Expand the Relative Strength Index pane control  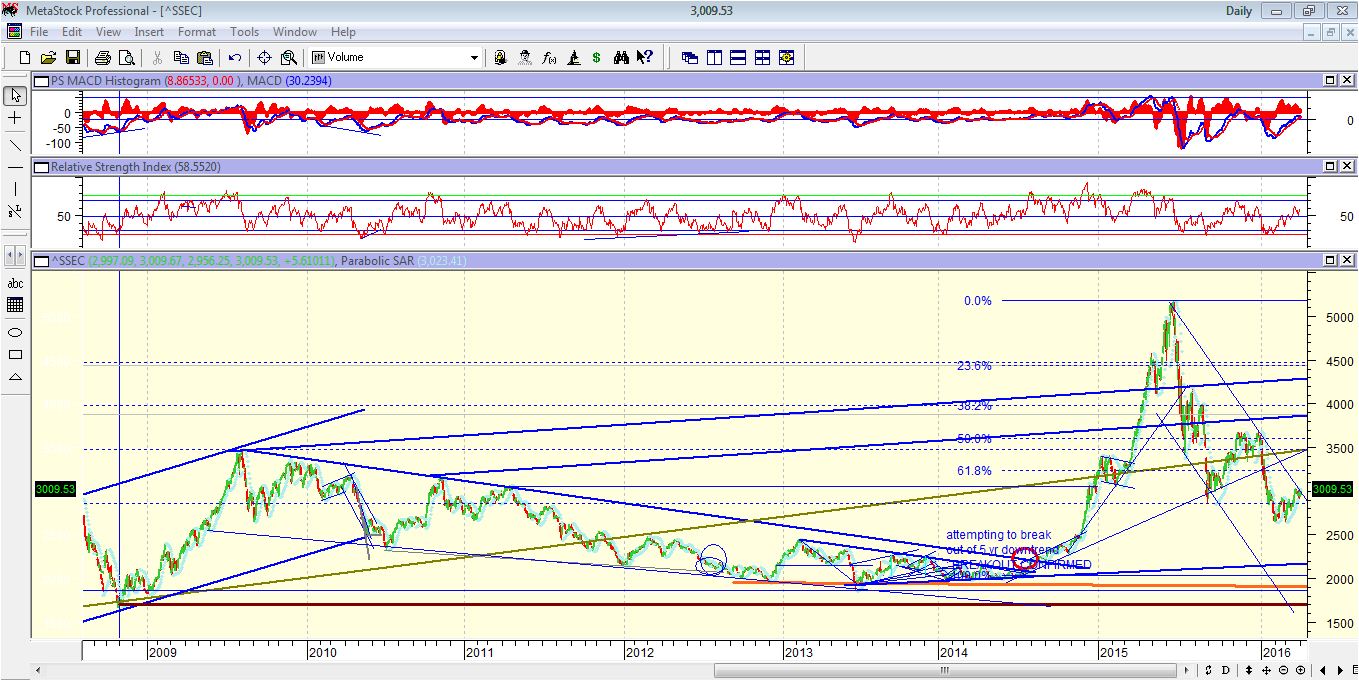(1328, 167)
